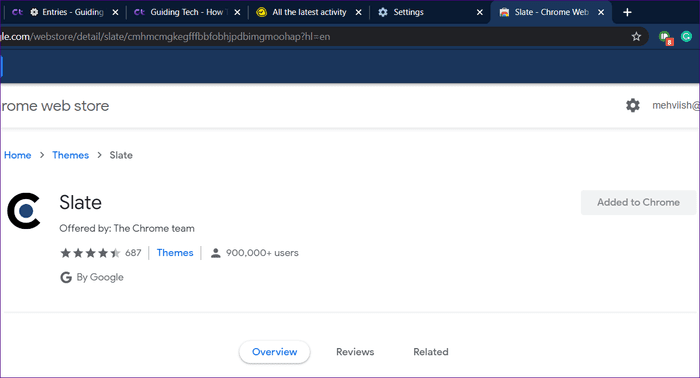Go to Home breadcrumb link
The width and height of the screenshot is (700, 378).
coord(17,155)
